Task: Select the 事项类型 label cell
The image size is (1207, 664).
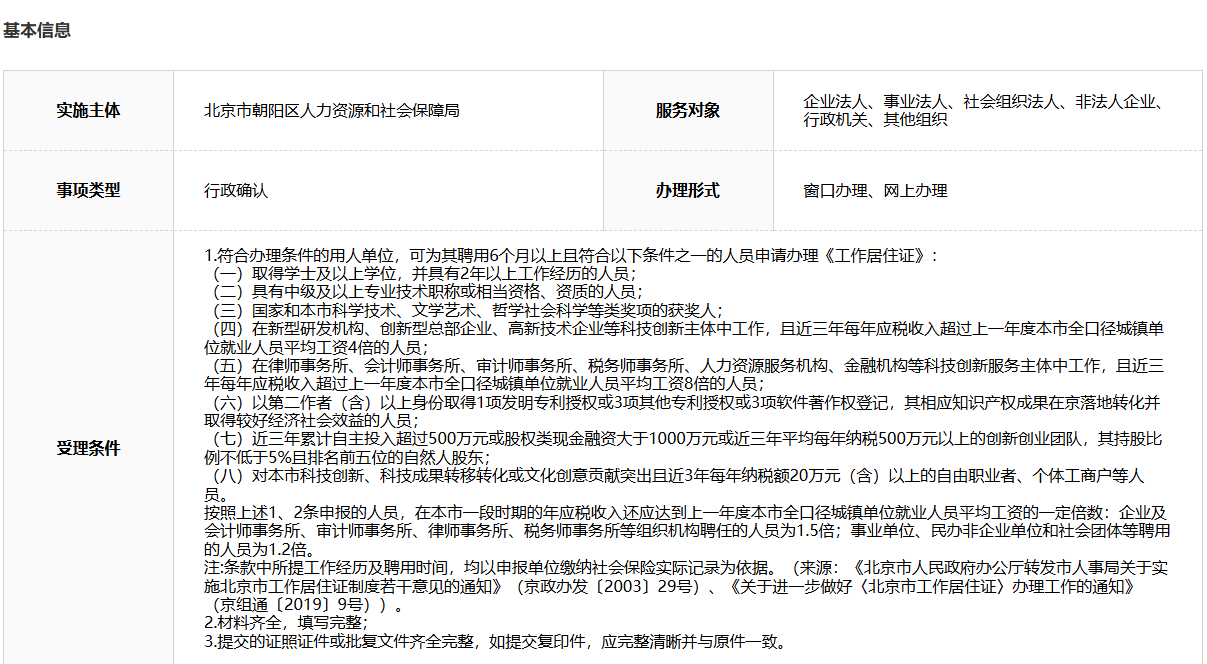Action: click(88, 190)
